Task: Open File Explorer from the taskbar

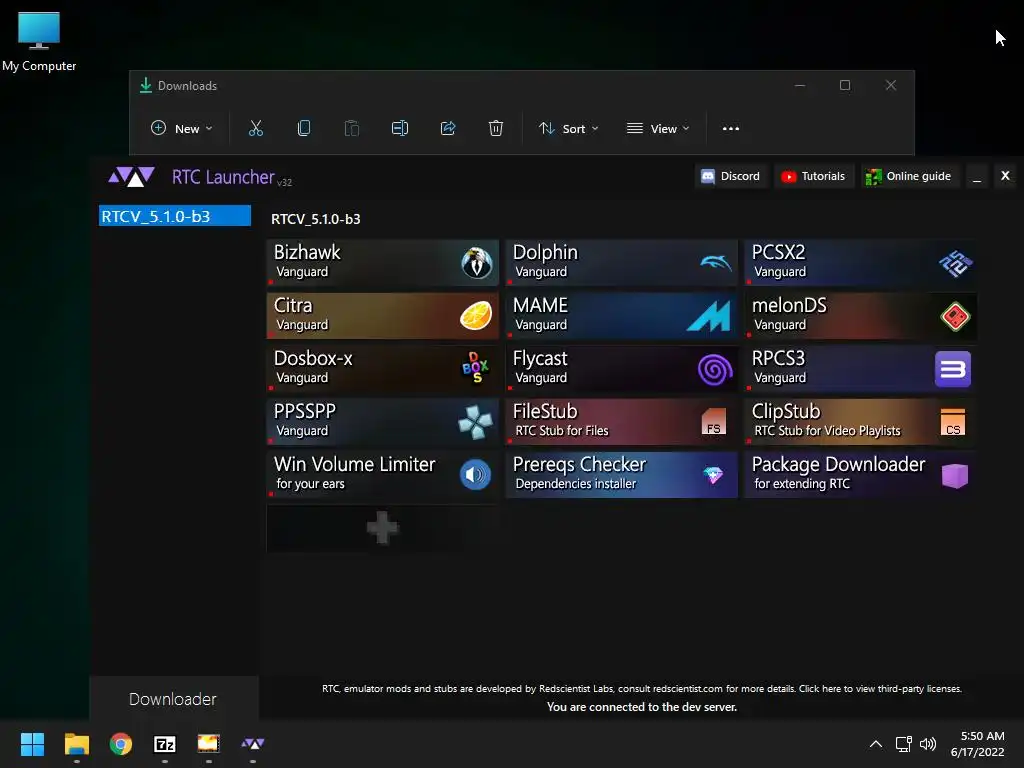Action: 76,744
